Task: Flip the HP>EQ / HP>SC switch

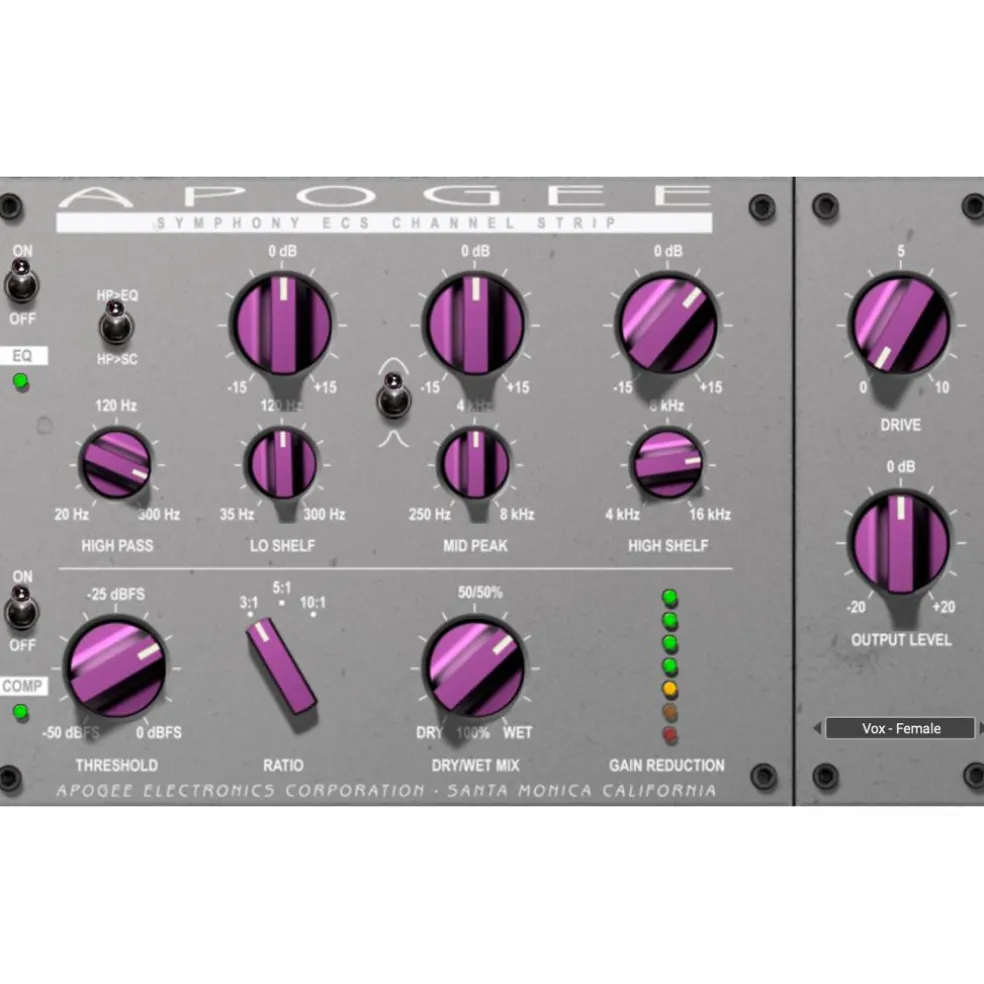Action: [117, 323]
